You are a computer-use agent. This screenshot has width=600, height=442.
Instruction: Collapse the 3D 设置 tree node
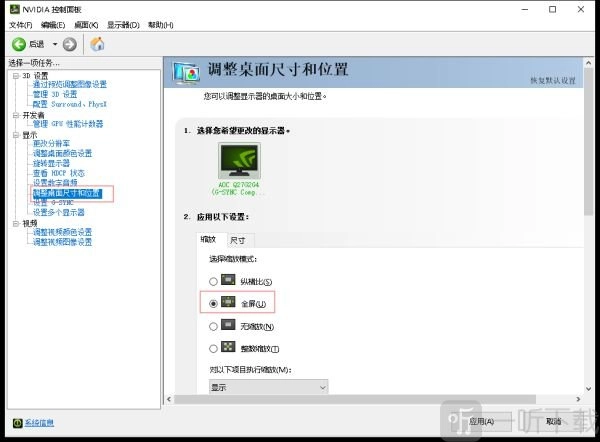click(15, 75)
